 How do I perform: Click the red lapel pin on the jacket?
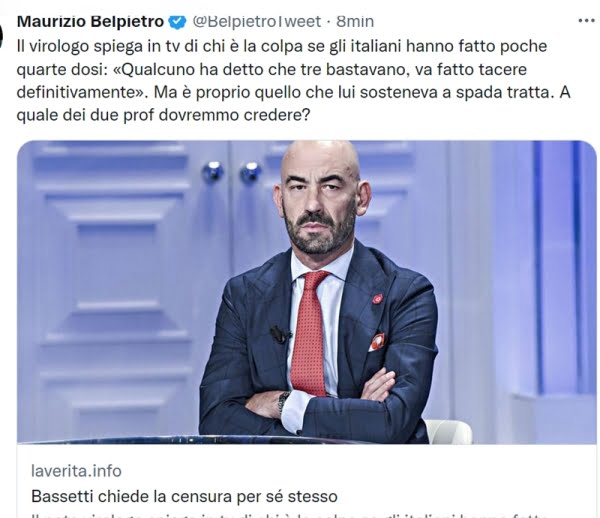377,299
